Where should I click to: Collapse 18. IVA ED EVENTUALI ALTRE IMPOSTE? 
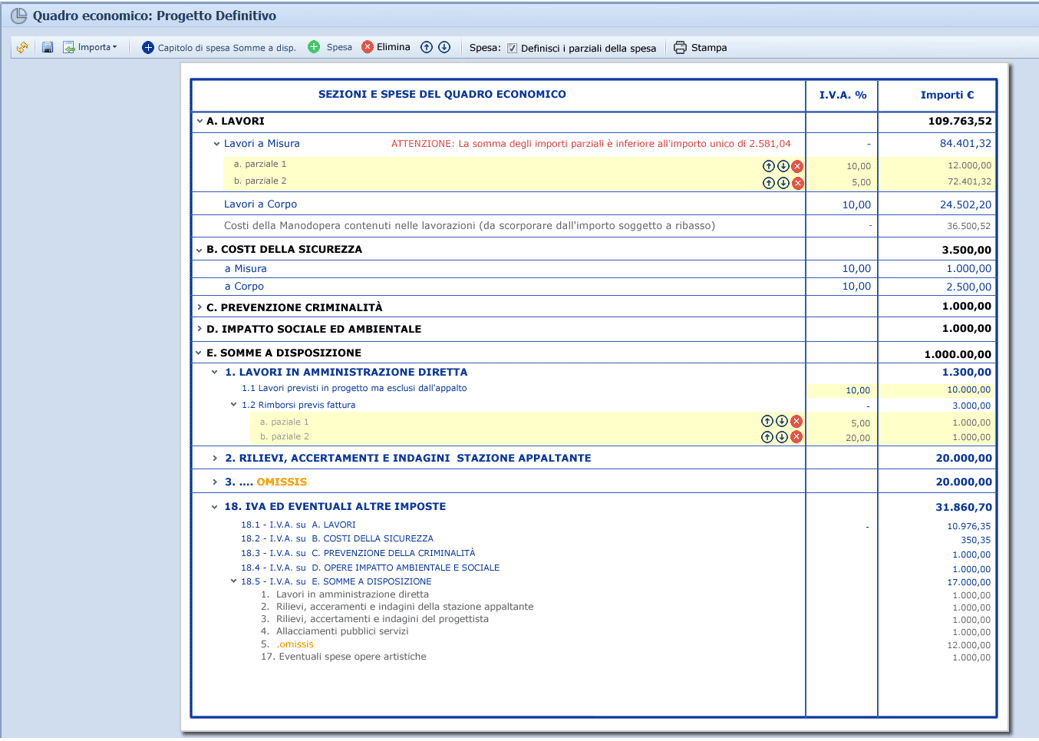point(215,507)
